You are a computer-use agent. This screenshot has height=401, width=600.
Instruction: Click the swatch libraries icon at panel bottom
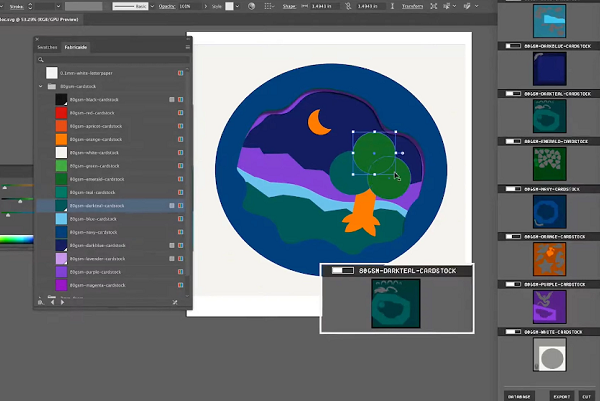click(x=41, y=301)
